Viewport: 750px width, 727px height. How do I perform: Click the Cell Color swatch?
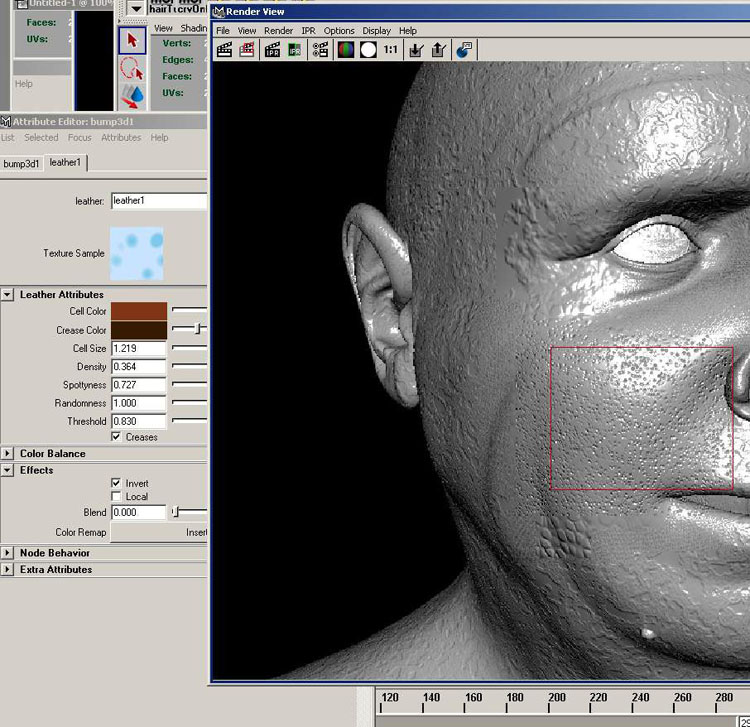point(139,312)
